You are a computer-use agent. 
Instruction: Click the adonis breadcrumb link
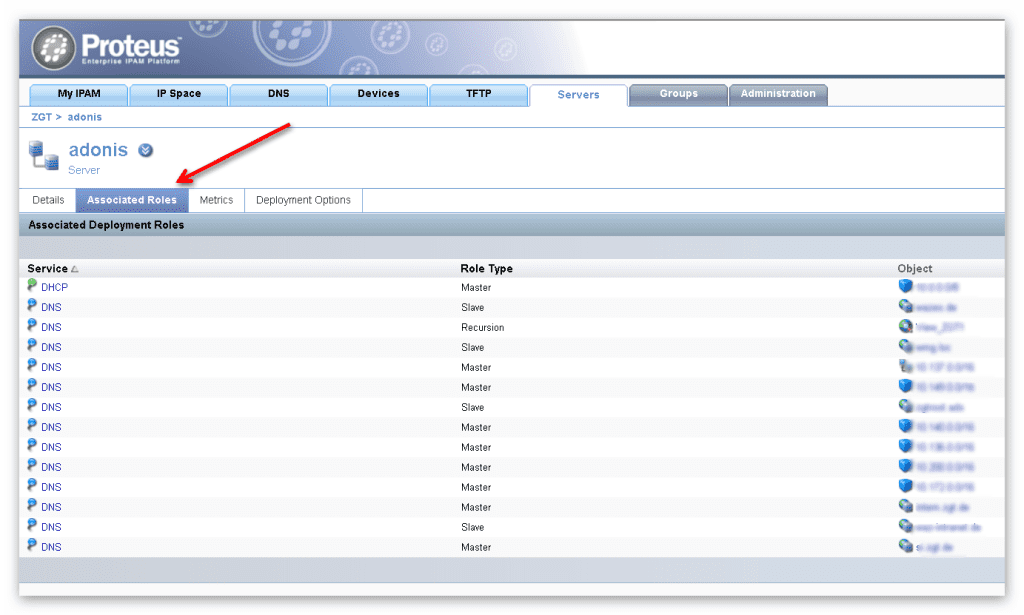coord(85,117)
